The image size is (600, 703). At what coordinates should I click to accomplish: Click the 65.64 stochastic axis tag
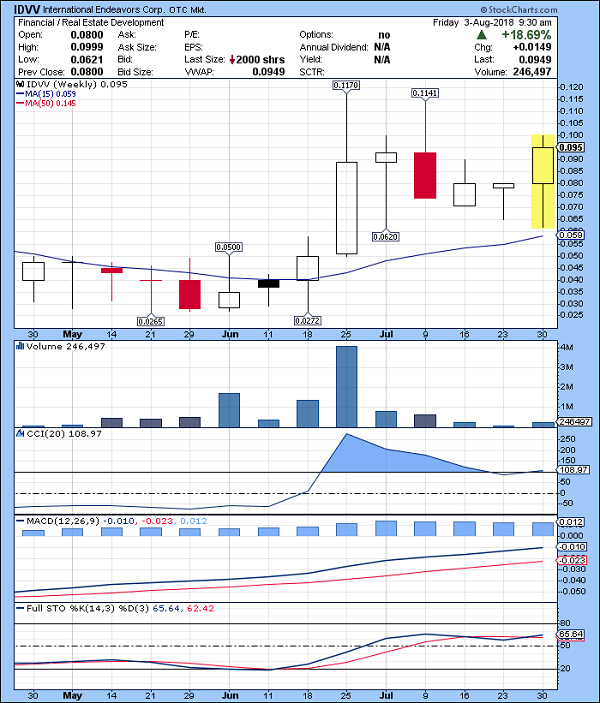pyautogui.click(x=570, y=634)
